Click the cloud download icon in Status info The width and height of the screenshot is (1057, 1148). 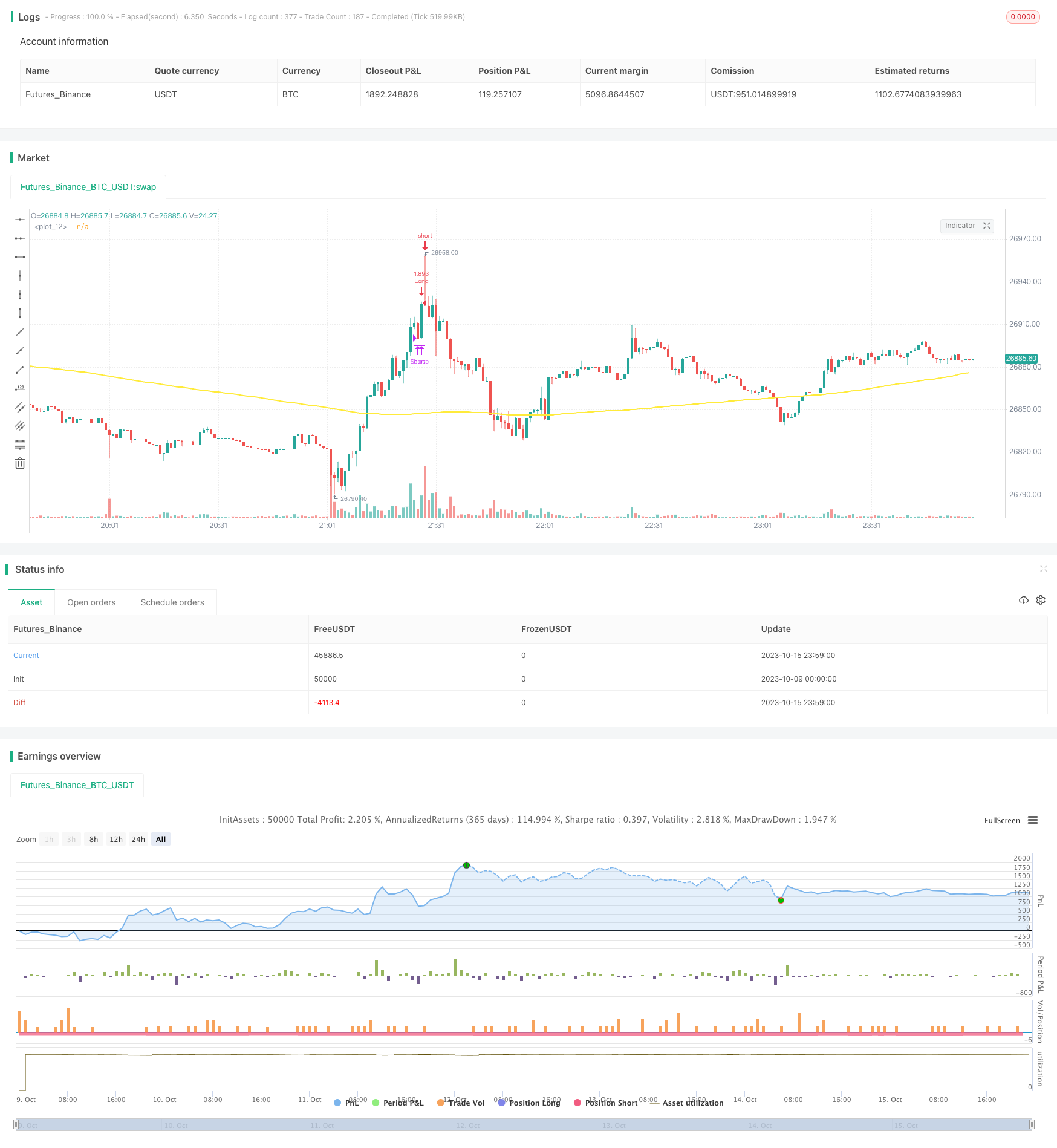click(x=1023, y=600)
